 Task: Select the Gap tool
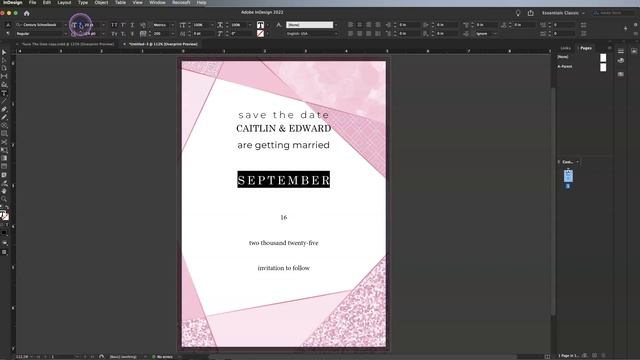4,77
